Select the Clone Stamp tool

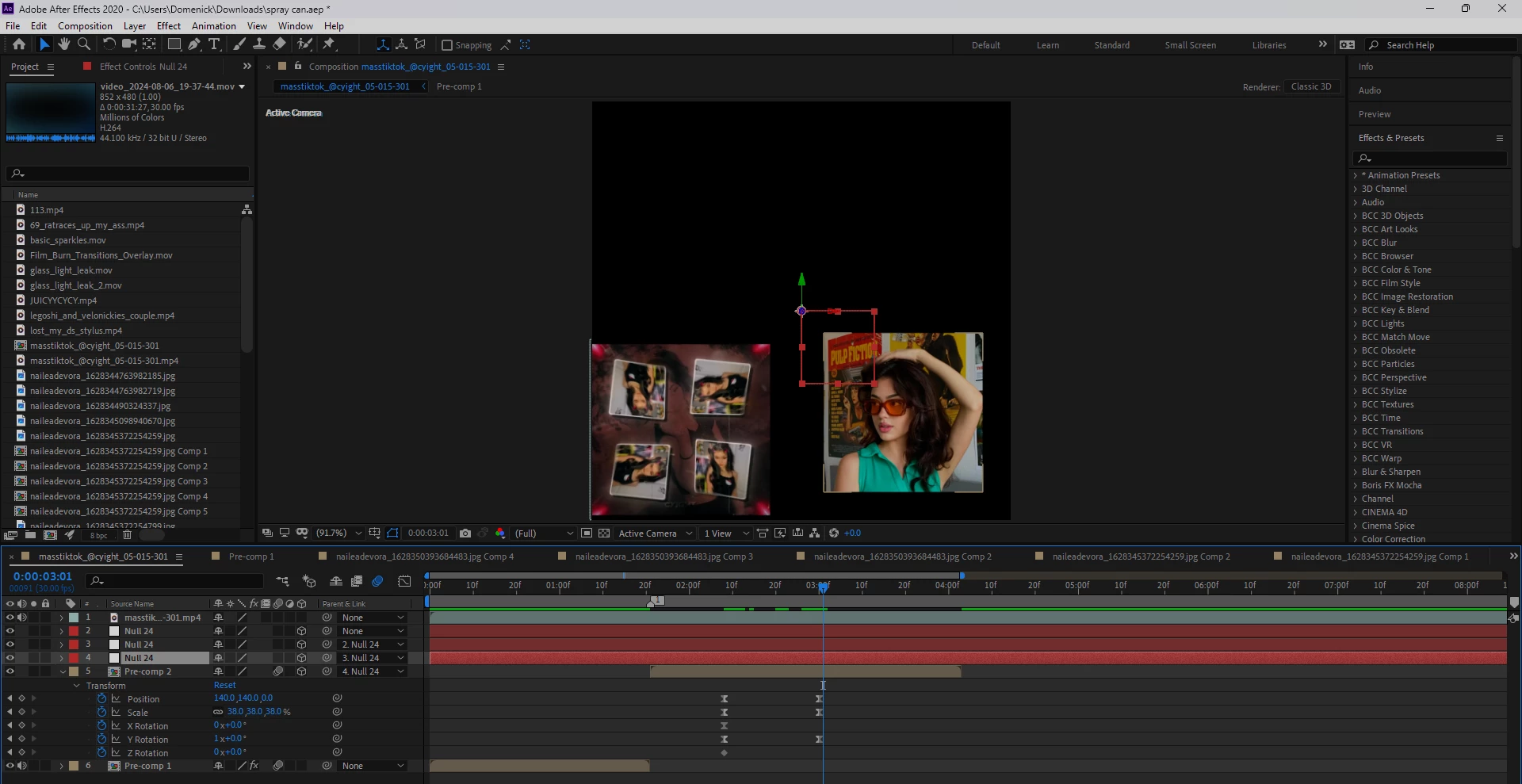pyautogui.click(x=259, y=44)
